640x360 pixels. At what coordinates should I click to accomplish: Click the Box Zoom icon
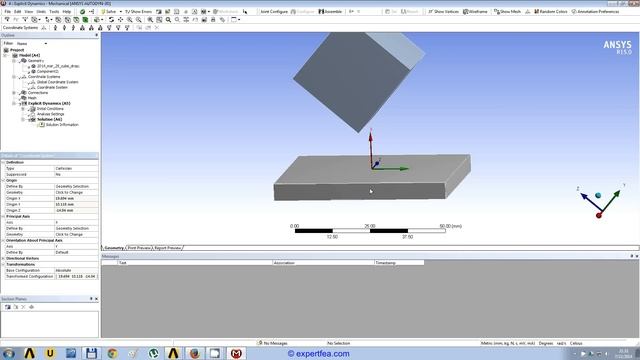(x=138, y=20)
